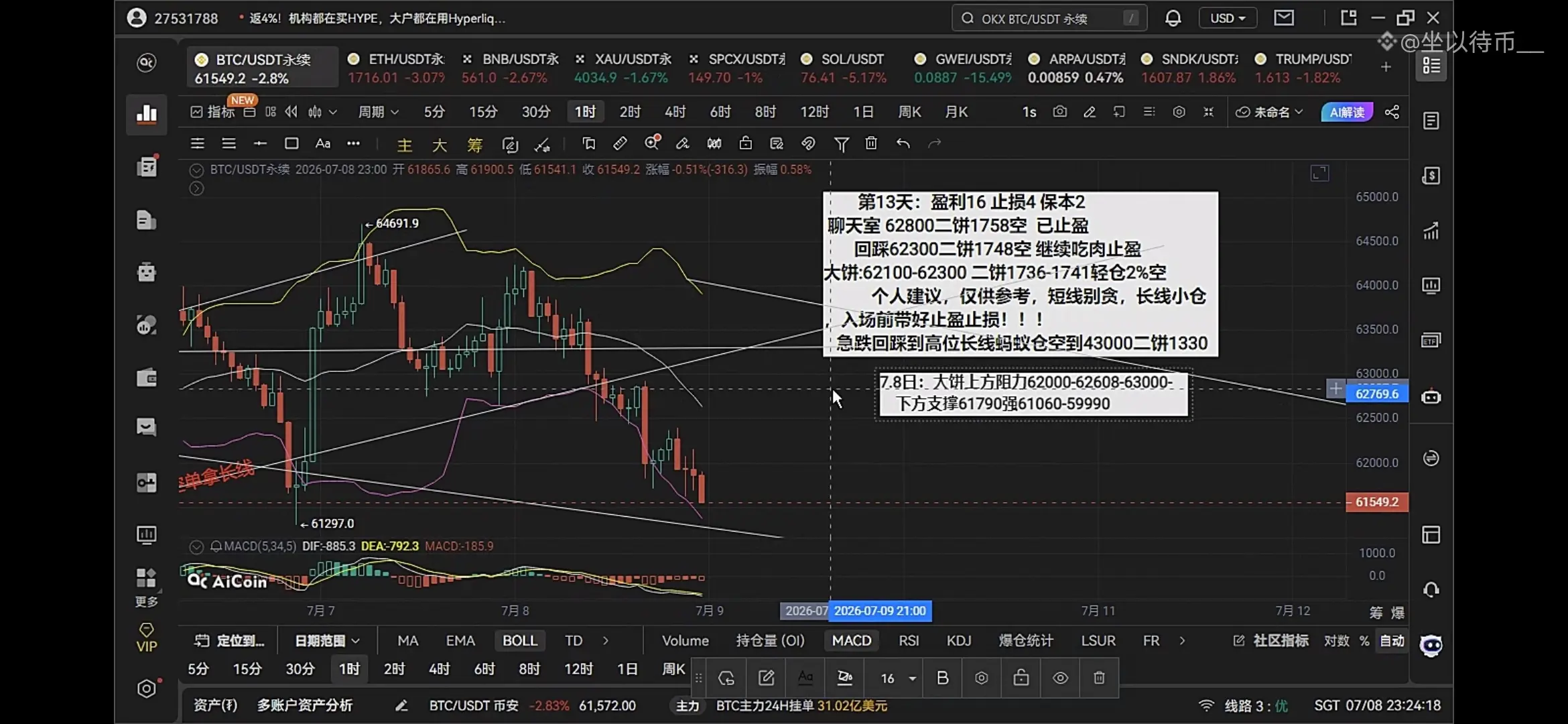1568x724 pixels.
Task: Open the text color Aa picker in the floating toolbar
Action: (805, 678)
